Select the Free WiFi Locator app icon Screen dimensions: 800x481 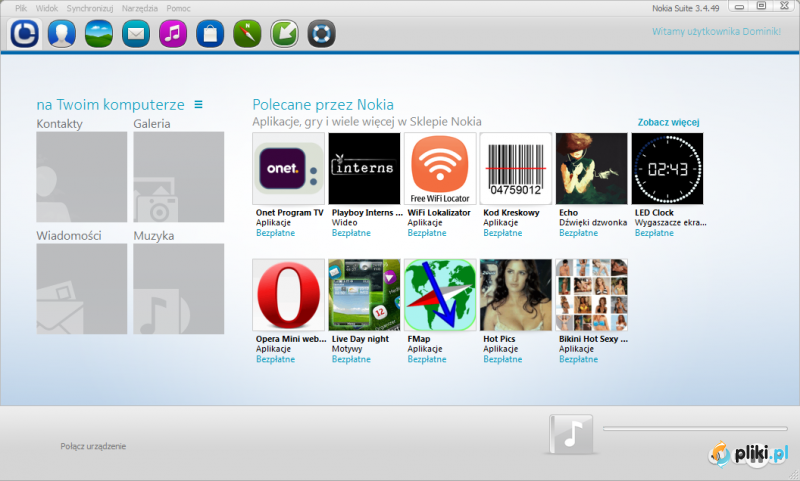point(440,168)
